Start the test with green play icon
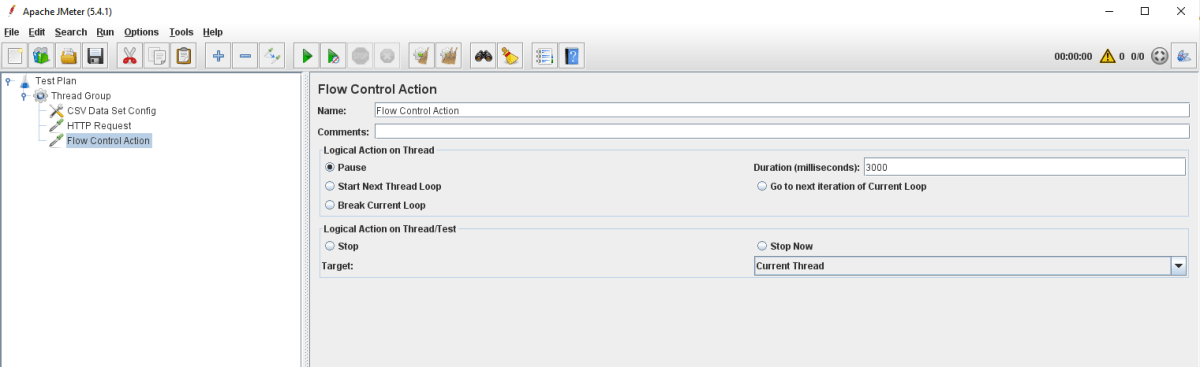The image size is (1200, 367). (x=307, y=56)
